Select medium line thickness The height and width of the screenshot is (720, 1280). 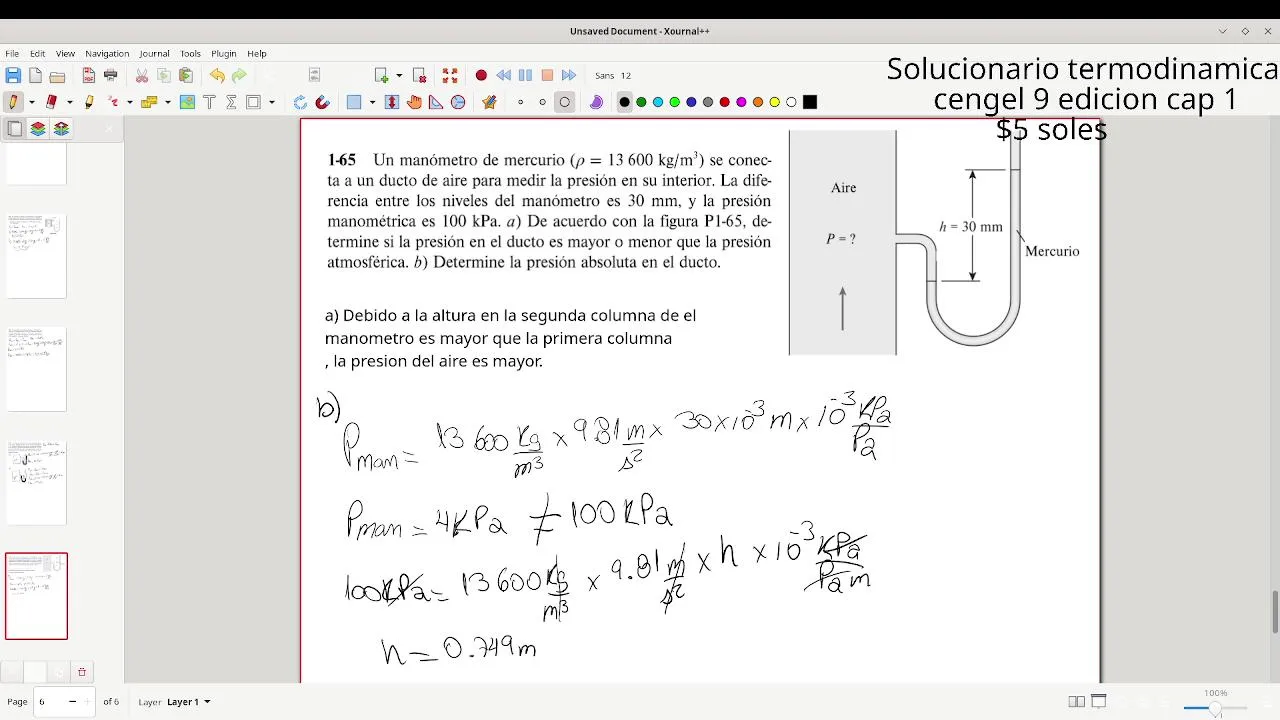click(x=542, y=102)
